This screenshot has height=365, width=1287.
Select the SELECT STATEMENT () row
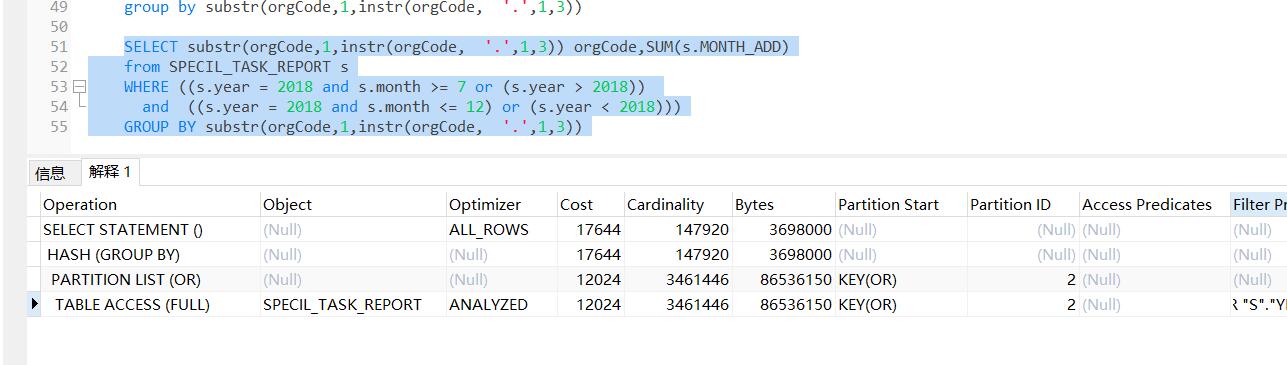point(658,229)
